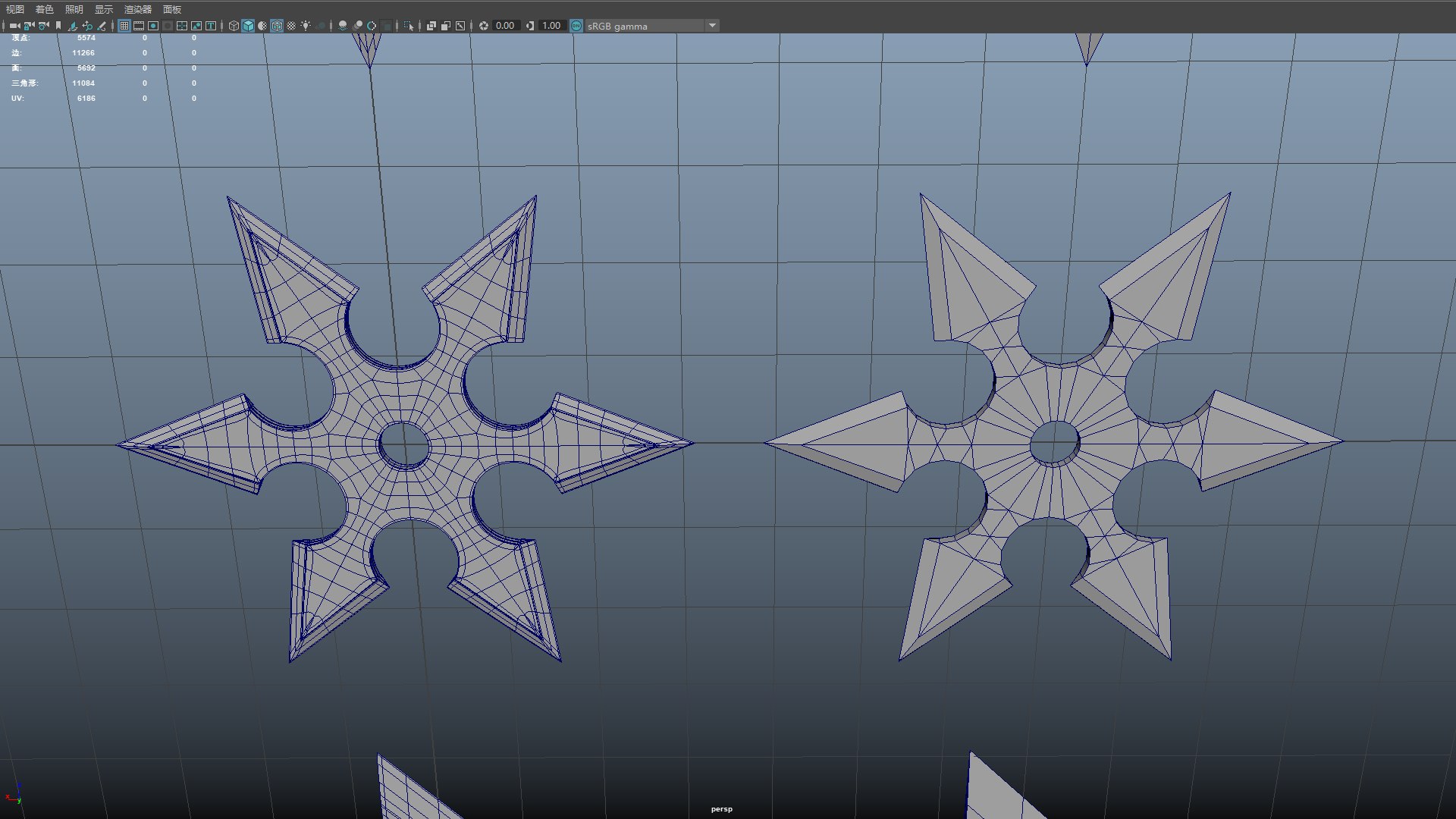The image size is (1456, 819).
Task: Toggle color management ON button
Action: click(x=576, y=26)
